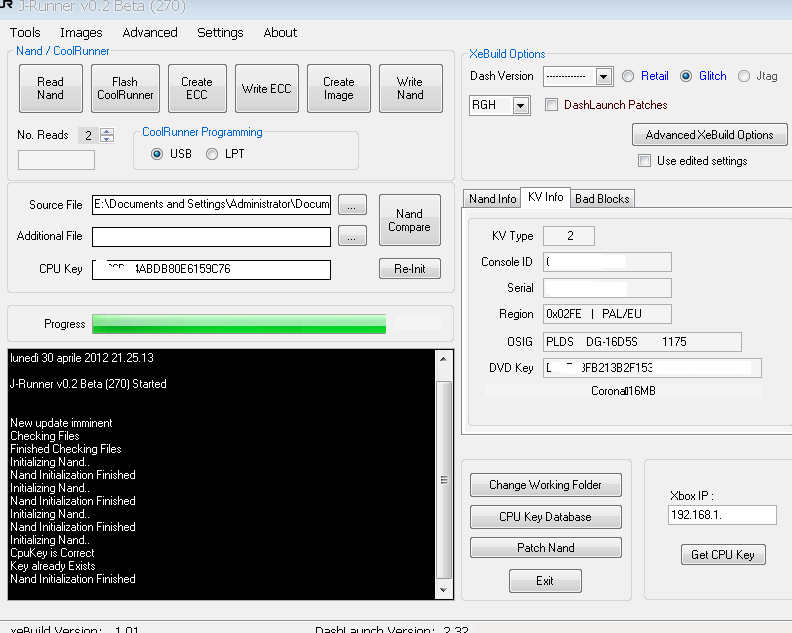The image size is (792, 633).
Task: Check Use edited settings
Action: pyautogui.click(x=645, y=161)
